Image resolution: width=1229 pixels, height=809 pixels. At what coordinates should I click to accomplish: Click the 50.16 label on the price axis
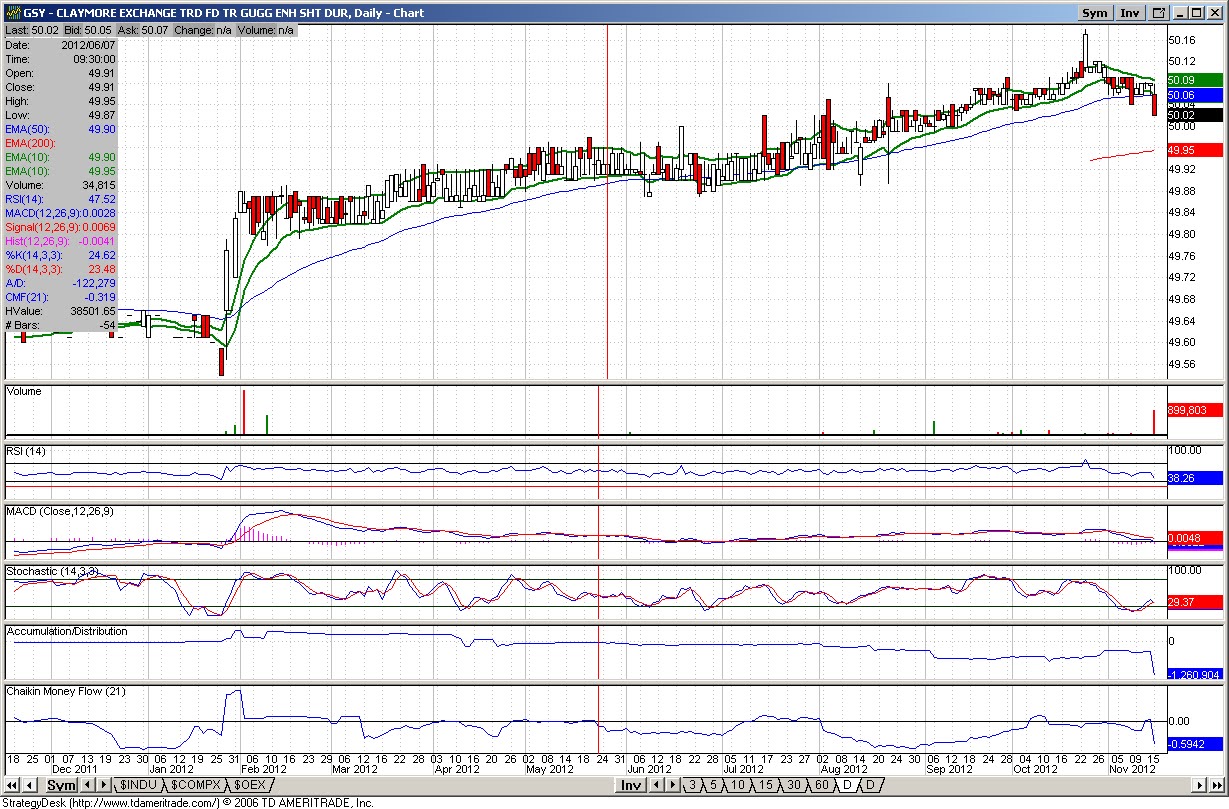click(1181, 40)
